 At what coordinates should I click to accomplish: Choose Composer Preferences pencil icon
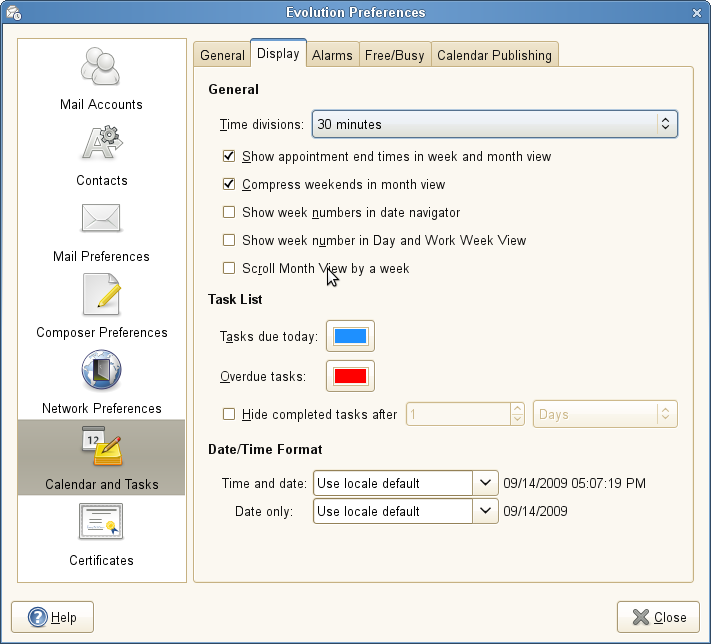(x=102, y=294)
